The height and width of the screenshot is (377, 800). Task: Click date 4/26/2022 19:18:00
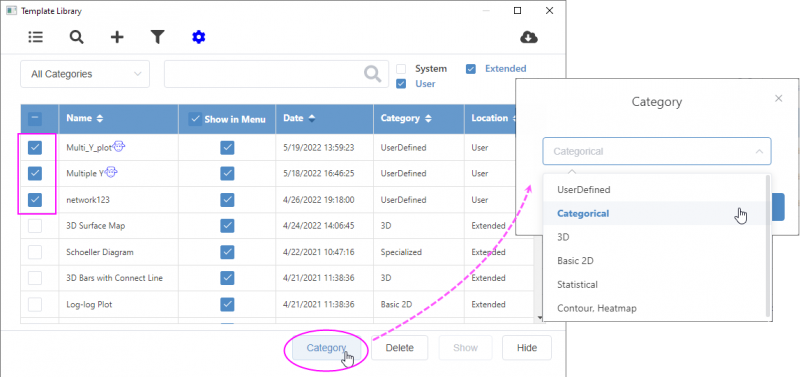(318, 200)
